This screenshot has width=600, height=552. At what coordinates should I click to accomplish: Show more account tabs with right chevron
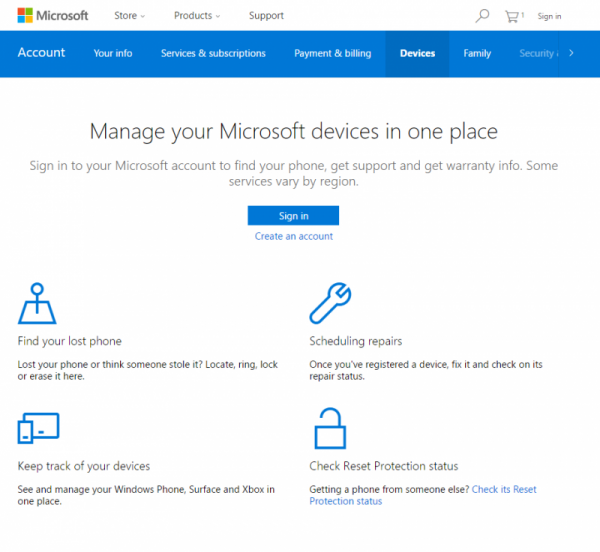[x=571, y=53]
